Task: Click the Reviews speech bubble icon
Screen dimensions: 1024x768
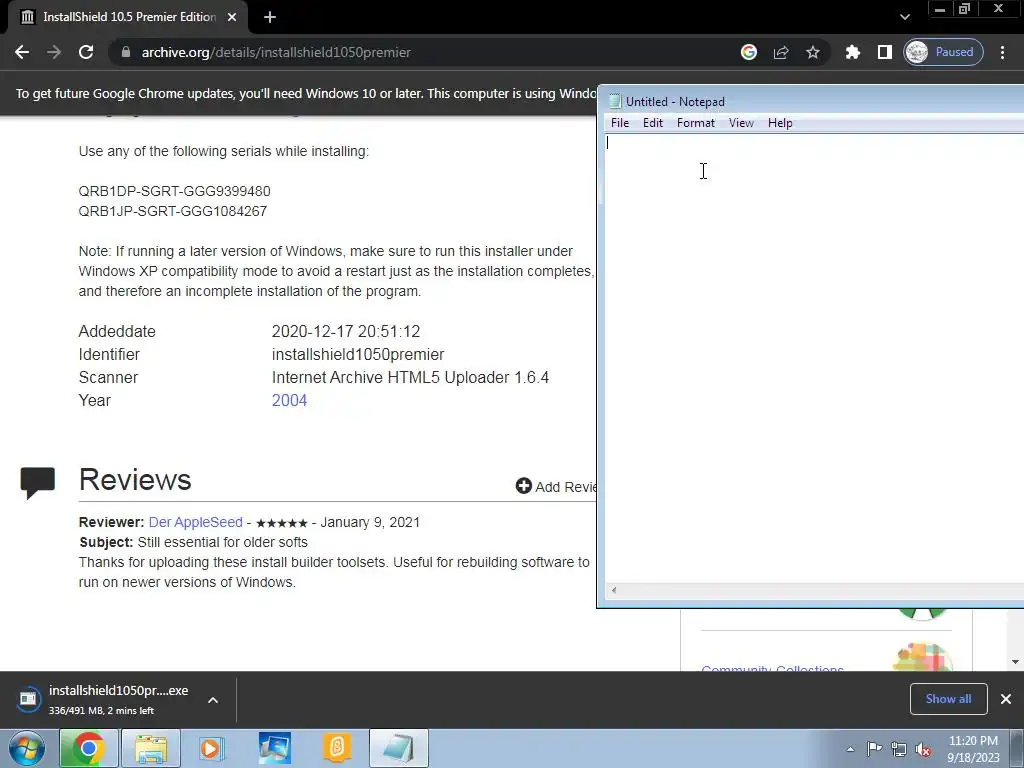Action: click(x=38, y=483)
